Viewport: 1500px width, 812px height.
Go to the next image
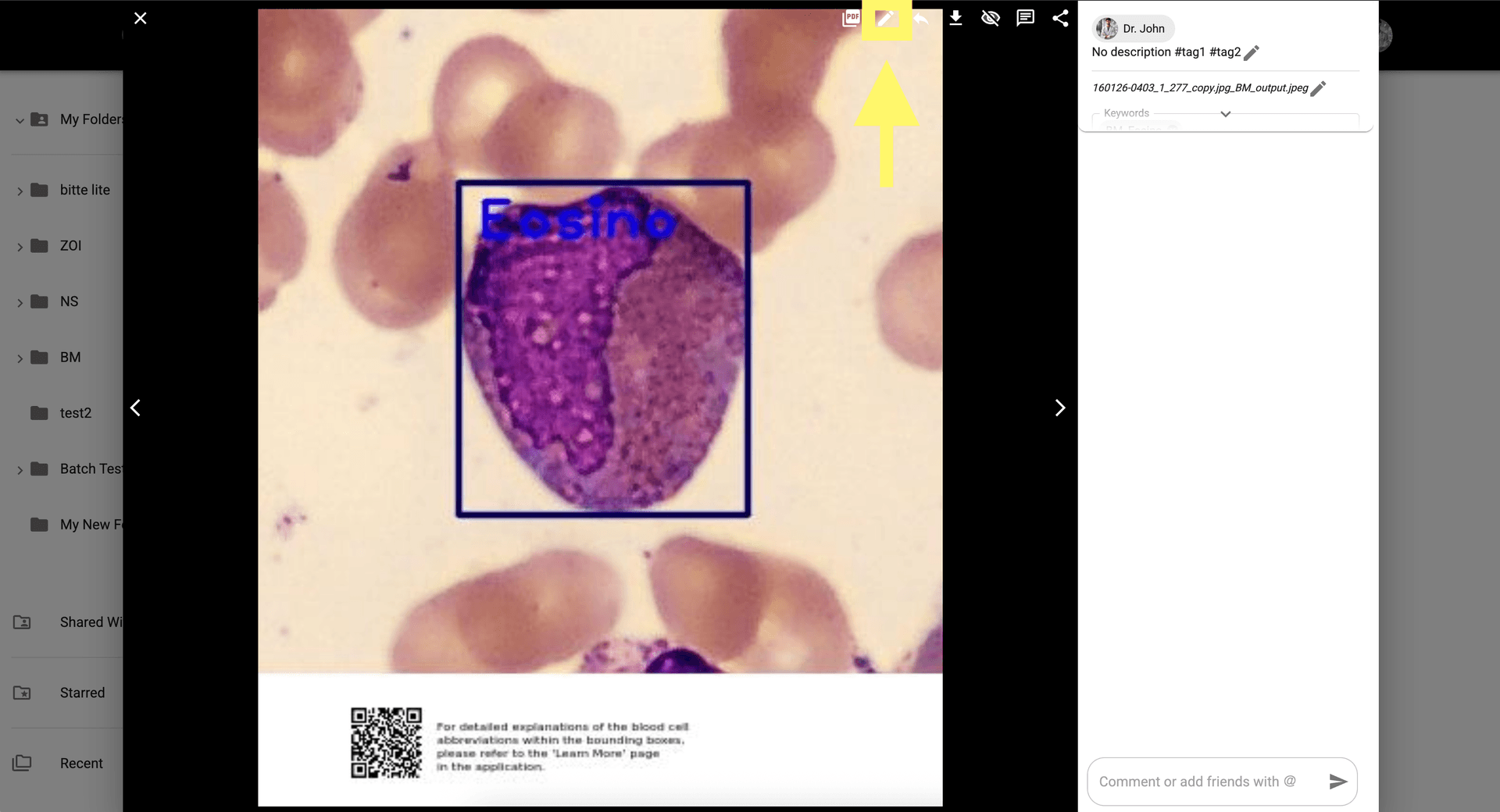(x=1060, y=408)
